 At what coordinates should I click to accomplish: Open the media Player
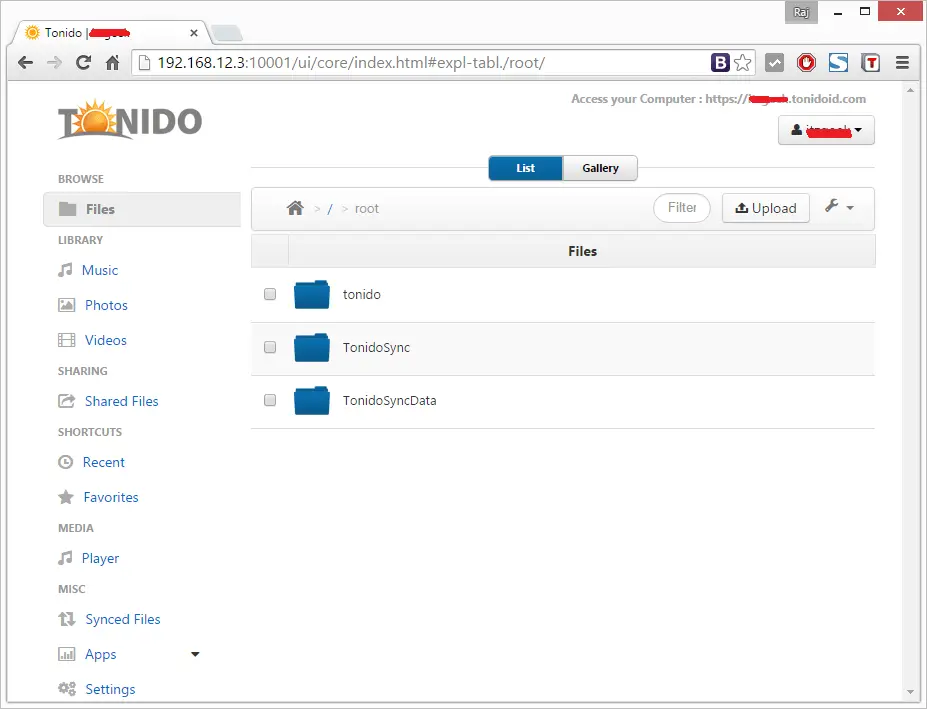click(101, 558)
